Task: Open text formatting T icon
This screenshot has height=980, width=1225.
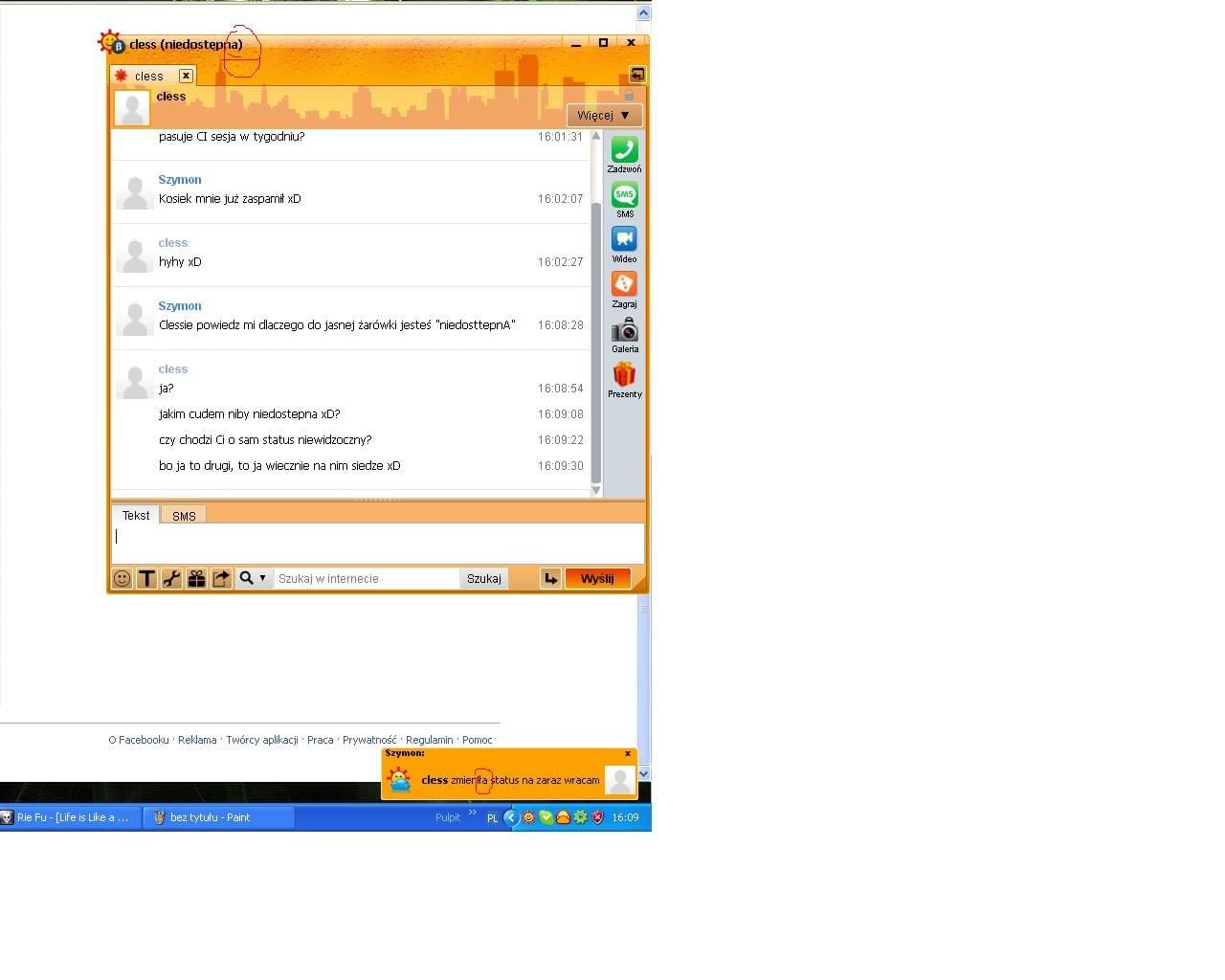Action: [x=146, y=578]
